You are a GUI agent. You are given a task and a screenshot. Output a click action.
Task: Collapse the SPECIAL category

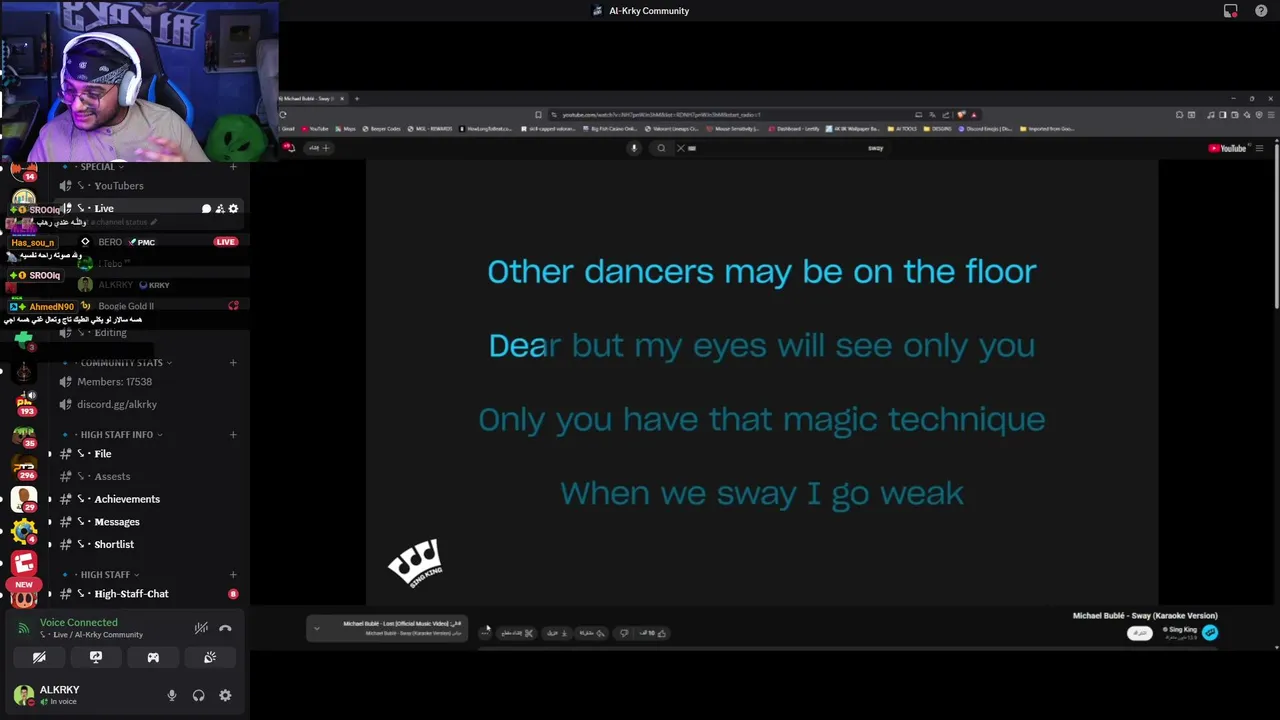point(97,166)
